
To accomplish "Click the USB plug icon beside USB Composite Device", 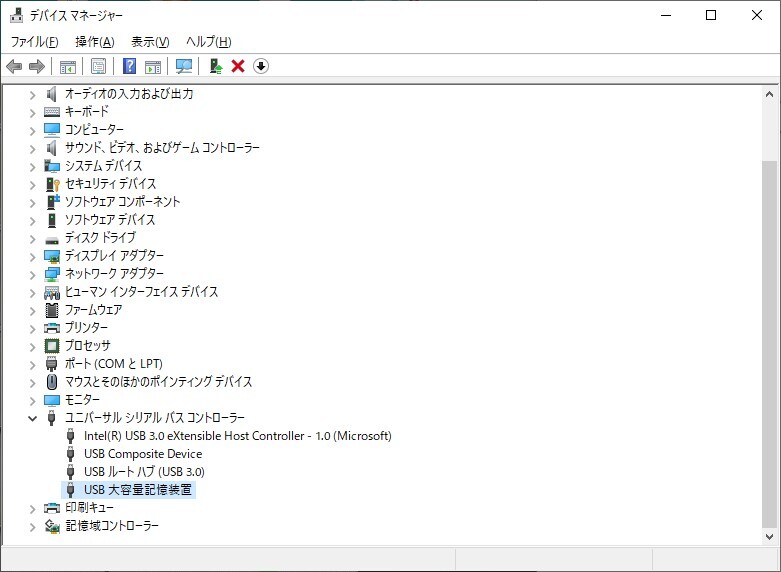I will click(x=70, y=454).
